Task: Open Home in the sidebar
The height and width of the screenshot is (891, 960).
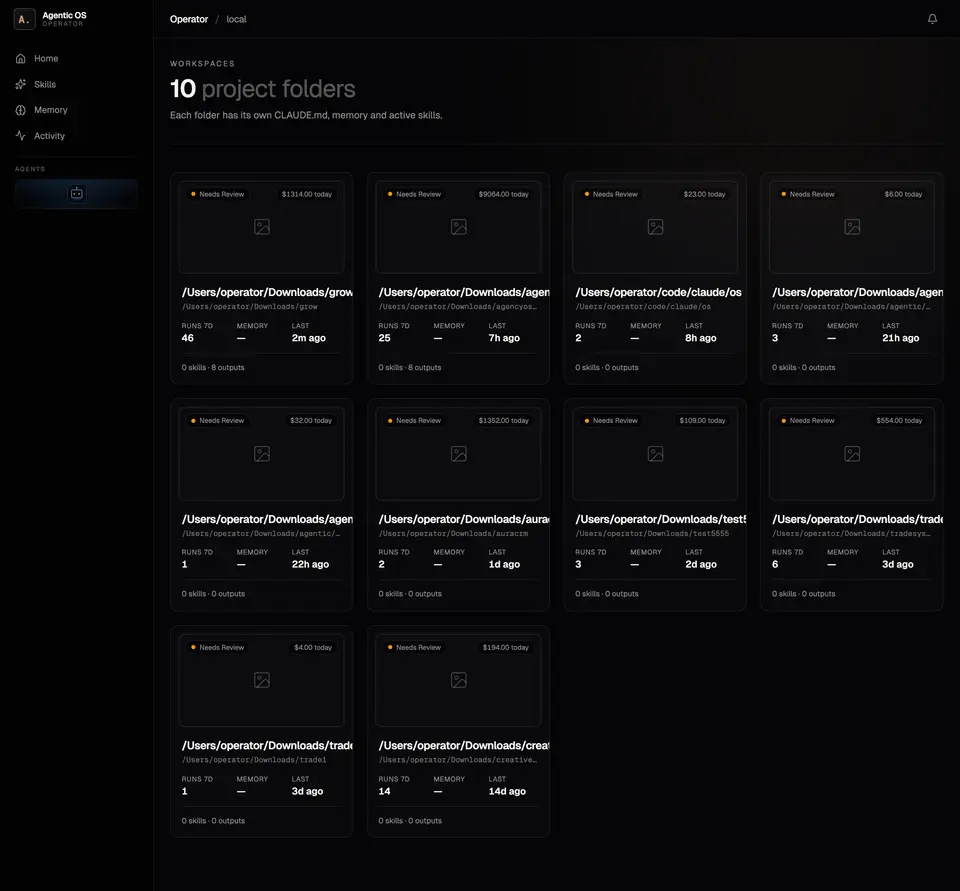Action: [x=46, y=59]
